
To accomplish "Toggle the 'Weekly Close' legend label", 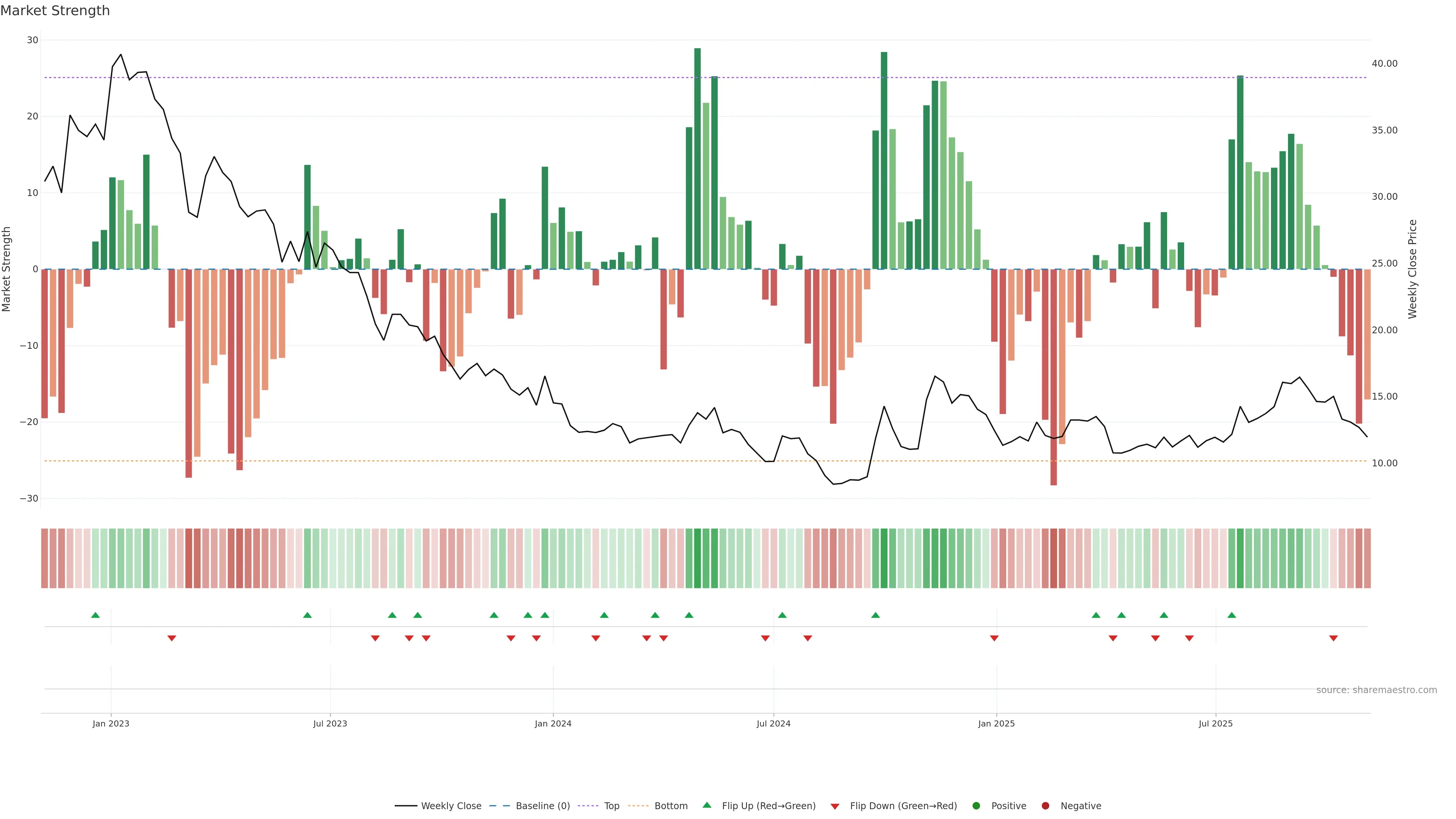I will point(451,805).
